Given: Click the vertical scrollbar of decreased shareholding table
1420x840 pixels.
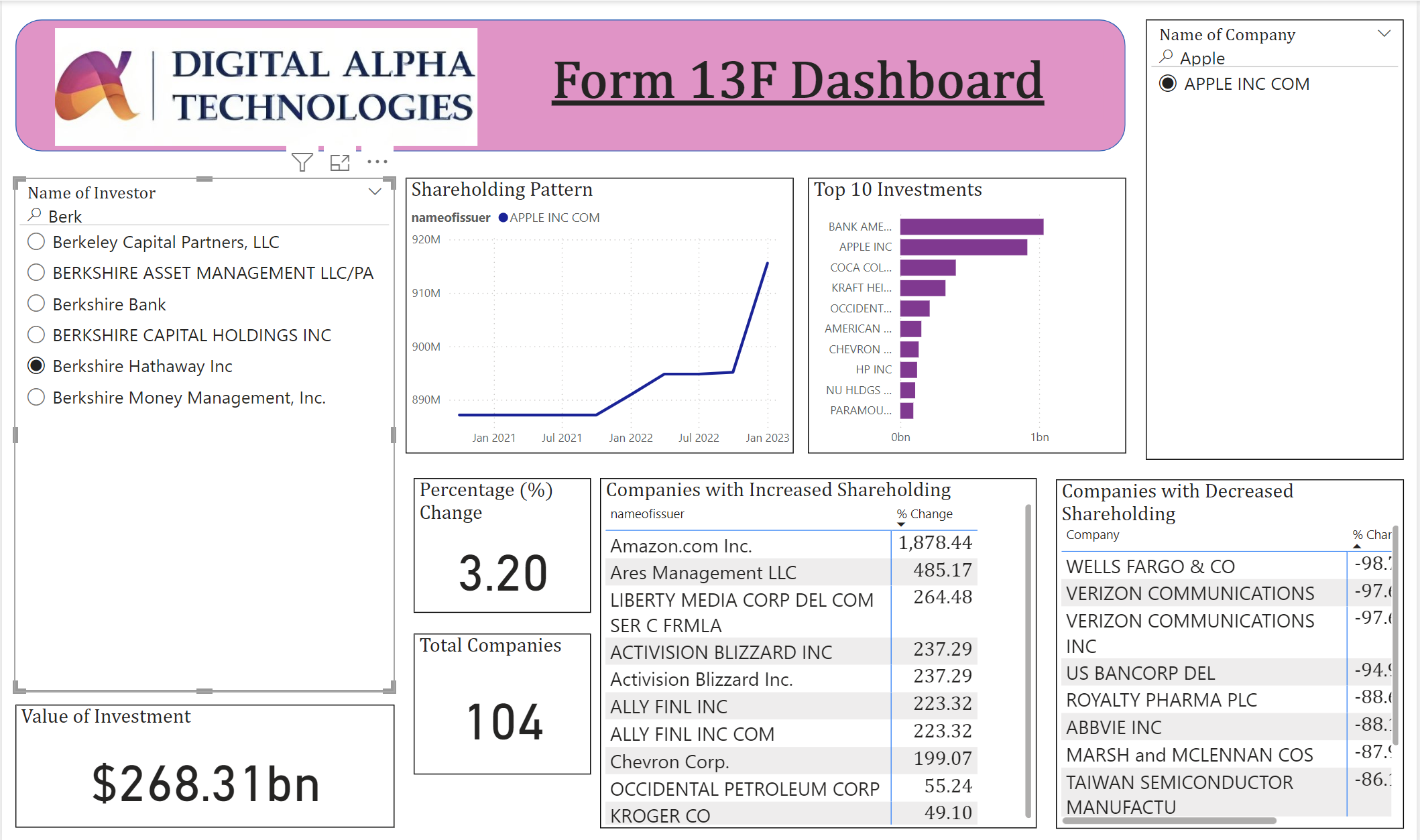Looking at the screenshot, I should (1395, 635).
